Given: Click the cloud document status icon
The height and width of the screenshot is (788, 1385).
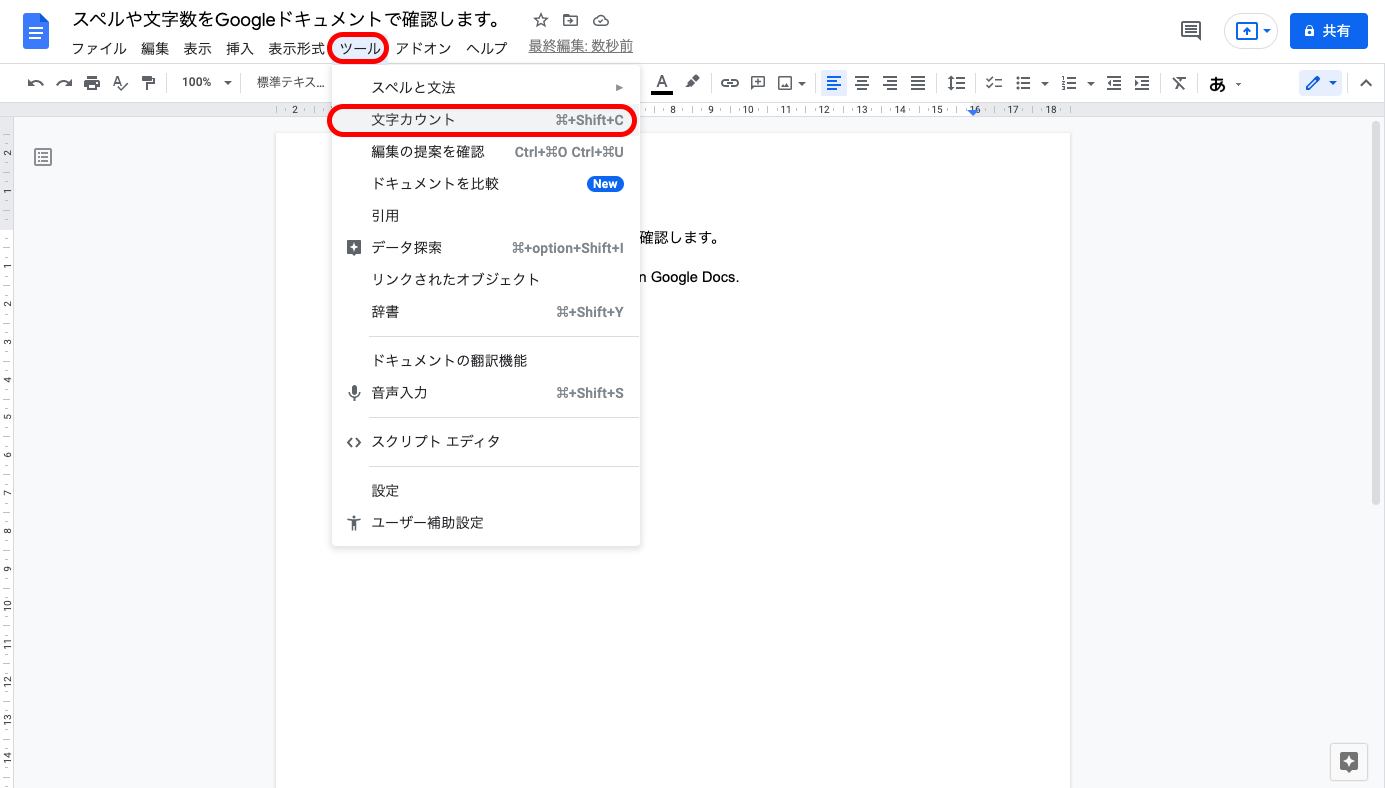Looking at the screenshot, I should coord(600,20).
